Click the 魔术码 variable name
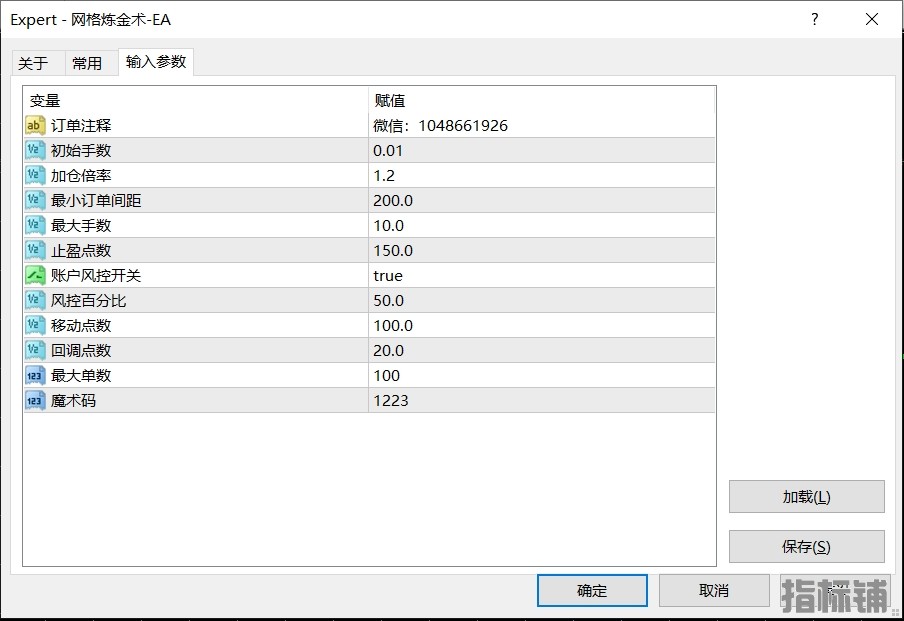The width and height of the screenshot is (904, 621). tap(73, 400)
